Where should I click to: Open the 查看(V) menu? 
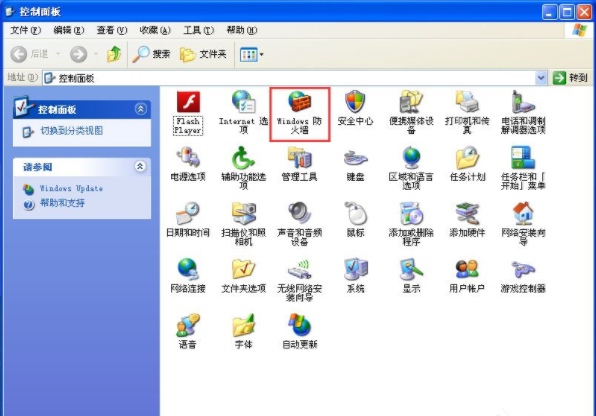[111, 30]
